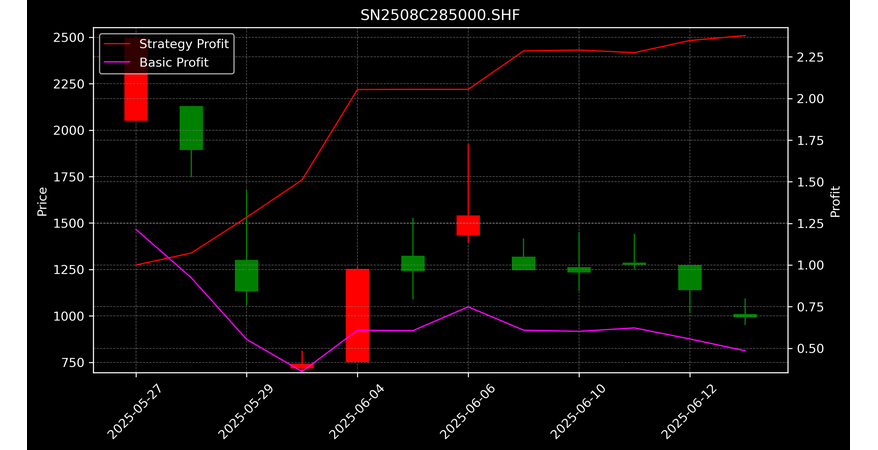Click the Profit axis label
Screen dimensions: 878x450
(835, 201)
